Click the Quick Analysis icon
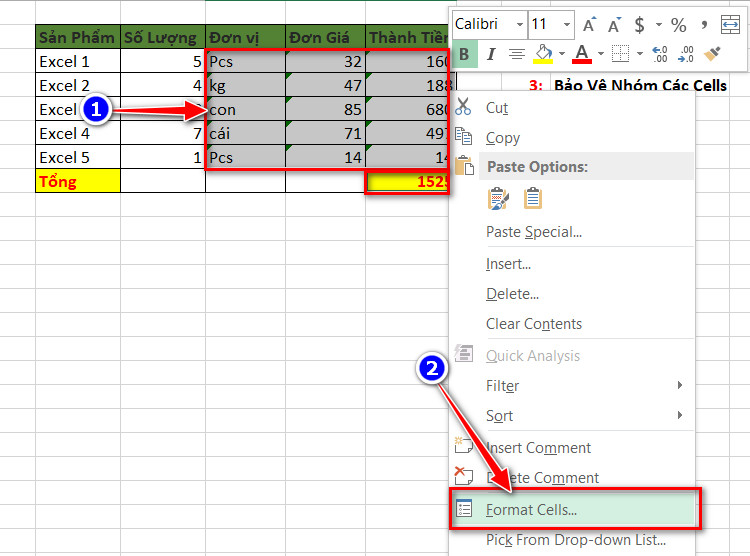 463,354
